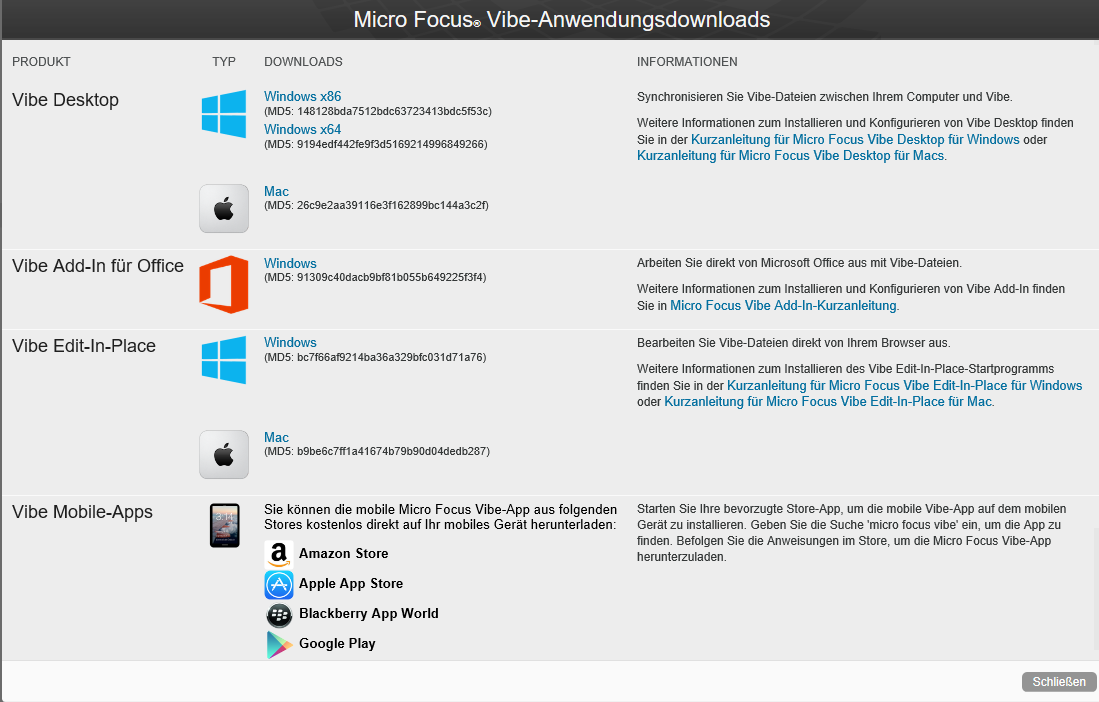Download the Vibe Desktop Mac installer link
The height and width of the screenshot is (702, 1099).
tap(276, 192)
